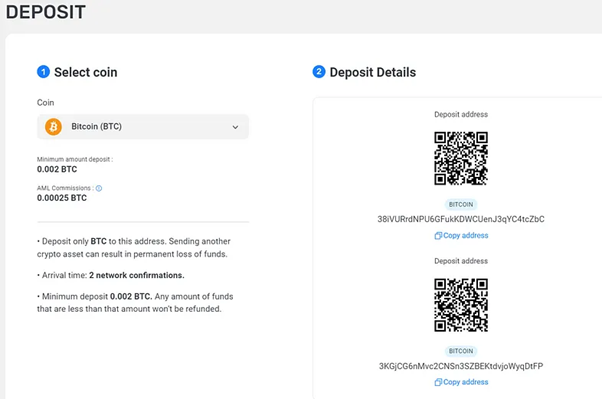
Task: Click the Select coin heading
Action: [x=86, y=72]
